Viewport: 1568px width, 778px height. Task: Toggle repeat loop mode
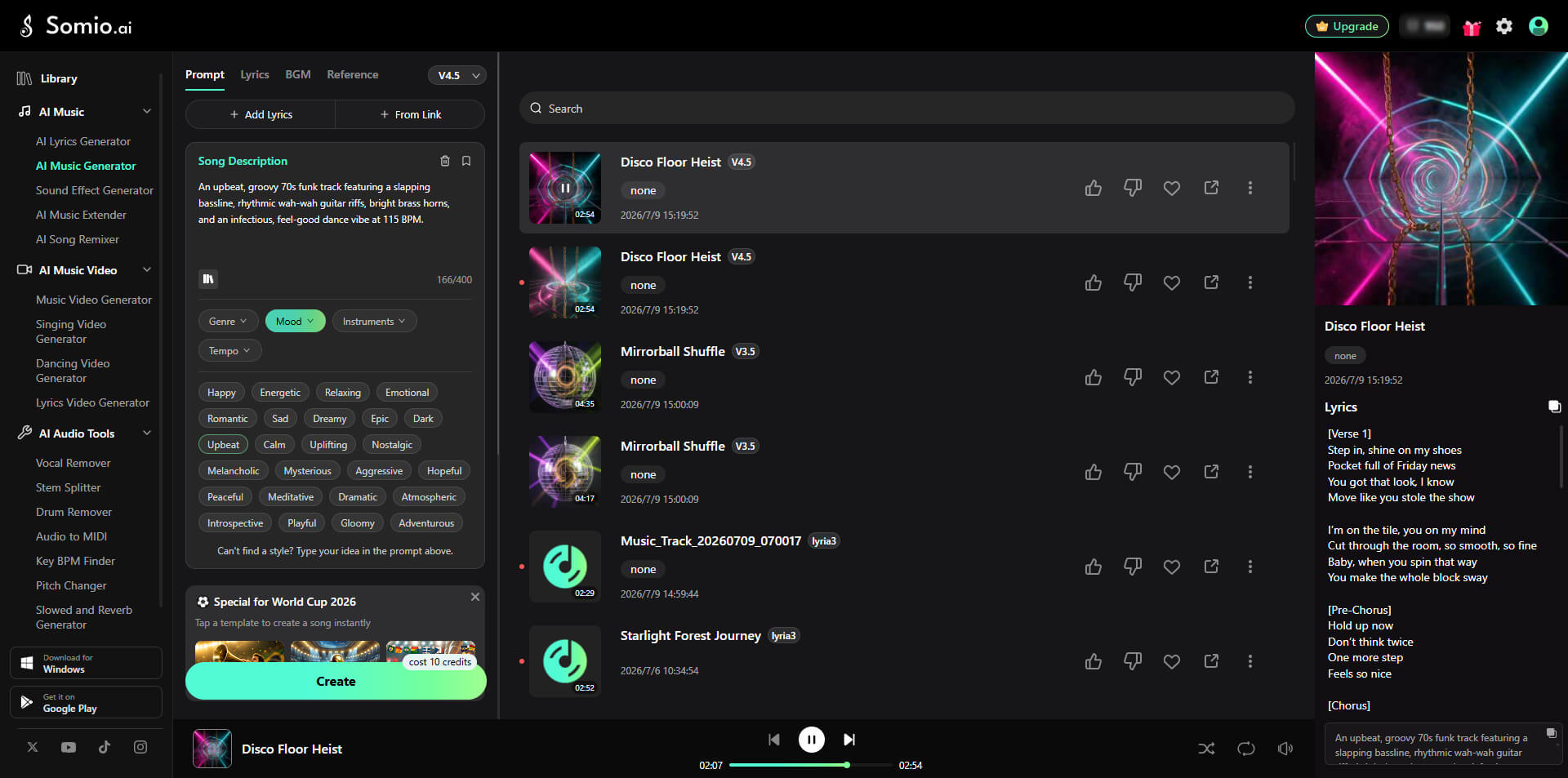tap(1246, 749)
